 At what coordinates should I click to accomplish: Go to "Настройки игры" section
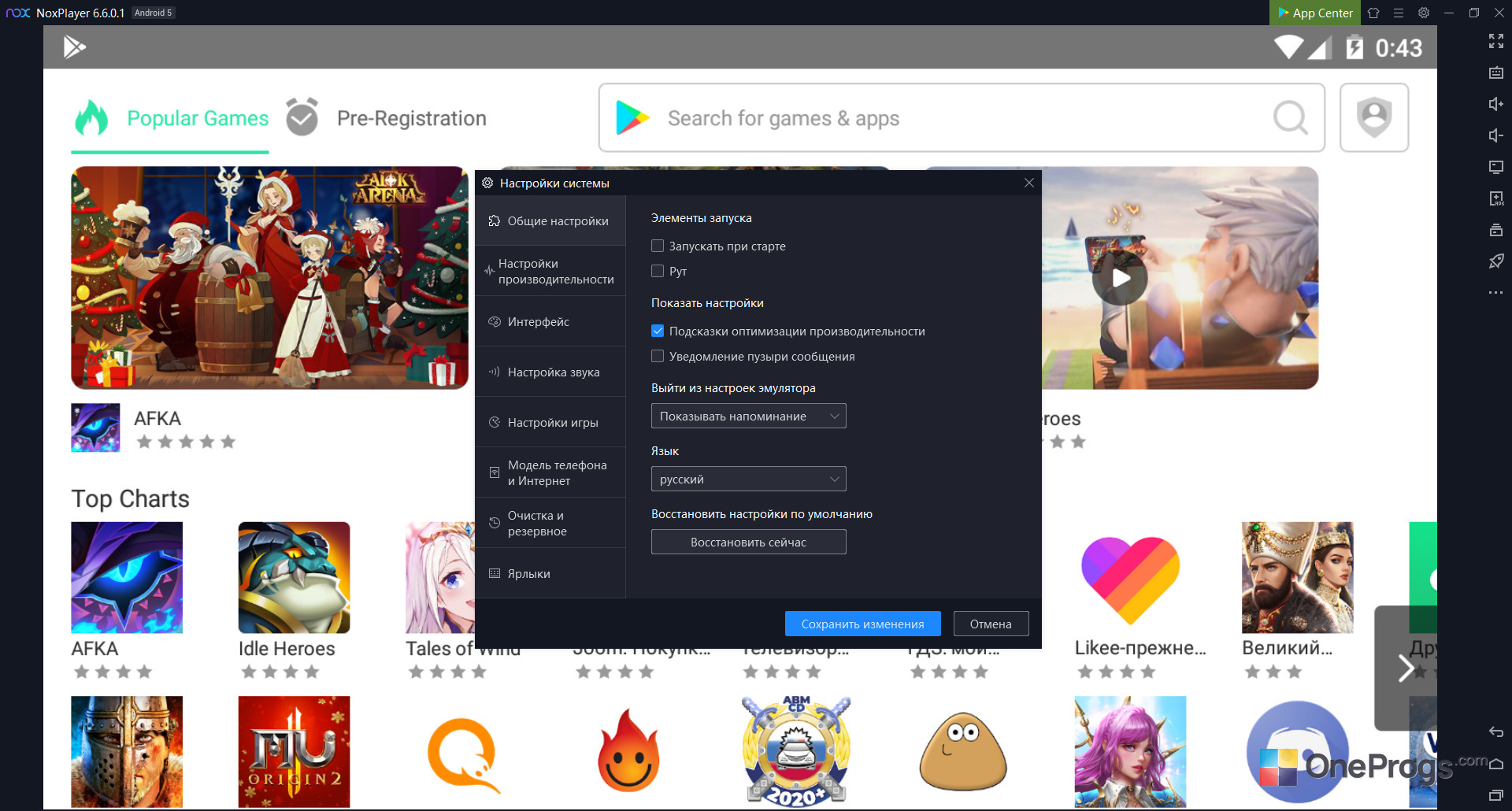[x=550, y=422]
